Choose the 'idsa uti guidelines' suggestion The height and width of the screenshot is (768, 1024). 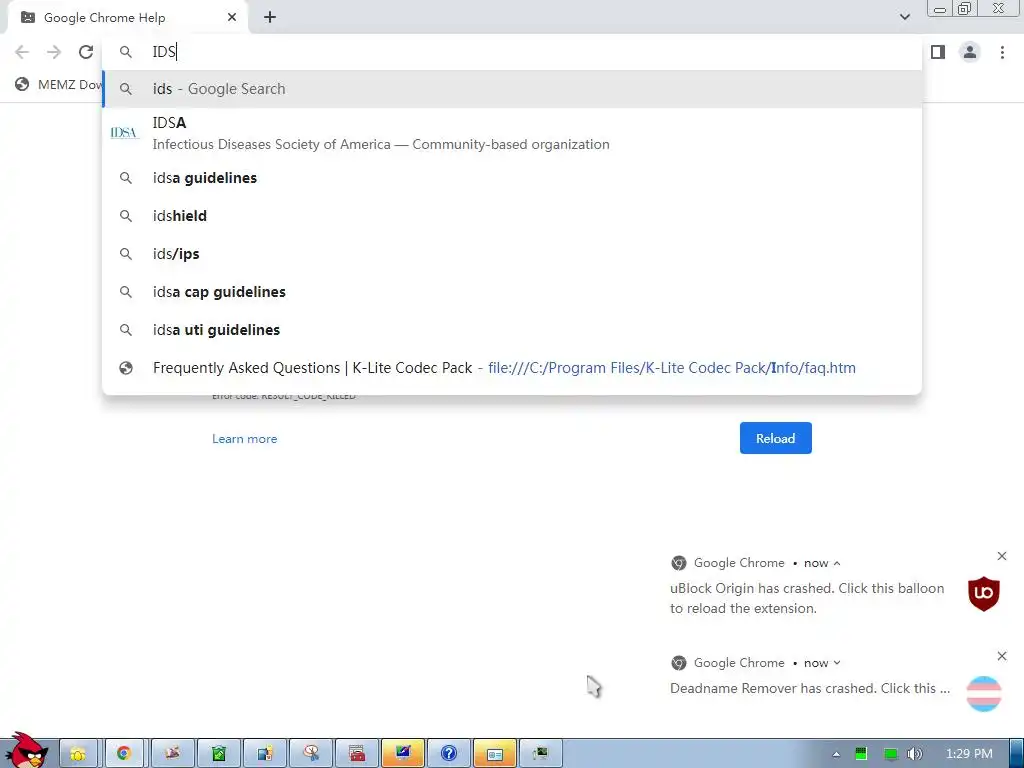point(512,329)
